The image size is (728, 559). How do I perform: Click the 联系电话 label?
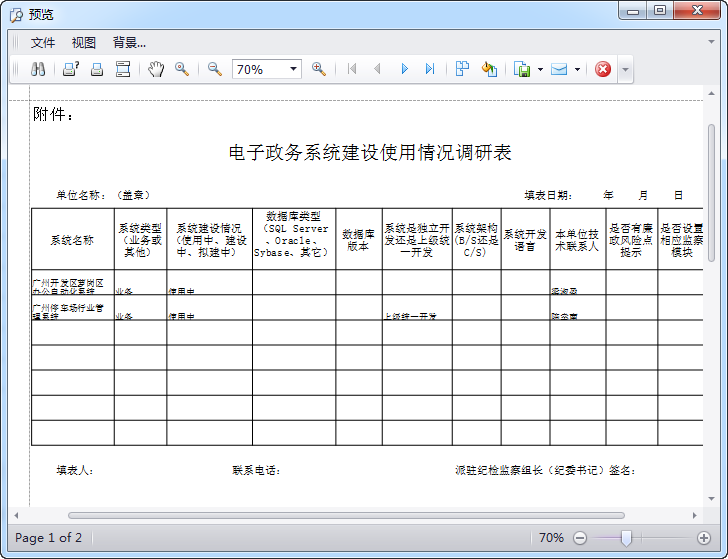tap(256, 470)
